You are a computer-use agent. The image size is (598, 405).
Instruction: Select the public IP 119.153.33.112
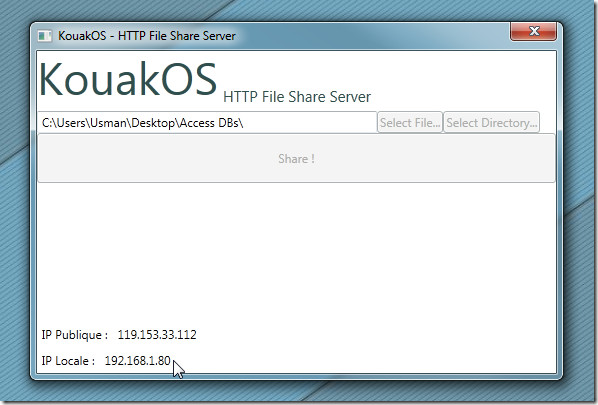(x=157, y=335)
